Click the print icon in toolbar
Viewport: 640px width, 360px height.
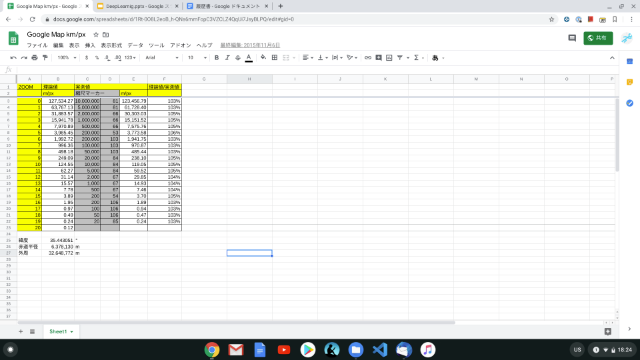pyautogui.click(x=35, y=58)
